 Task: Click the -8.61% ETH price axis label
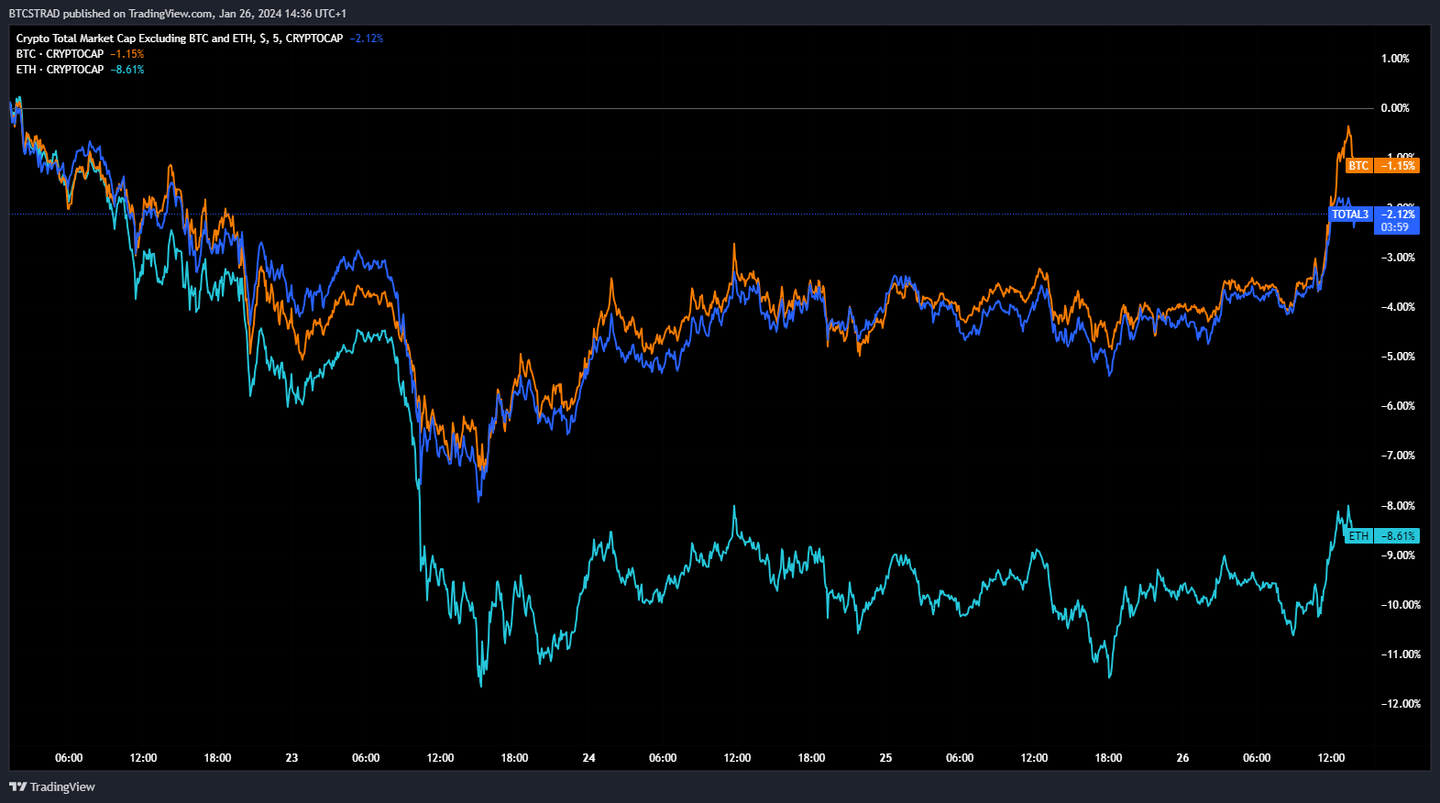(x=1398, y=536)
